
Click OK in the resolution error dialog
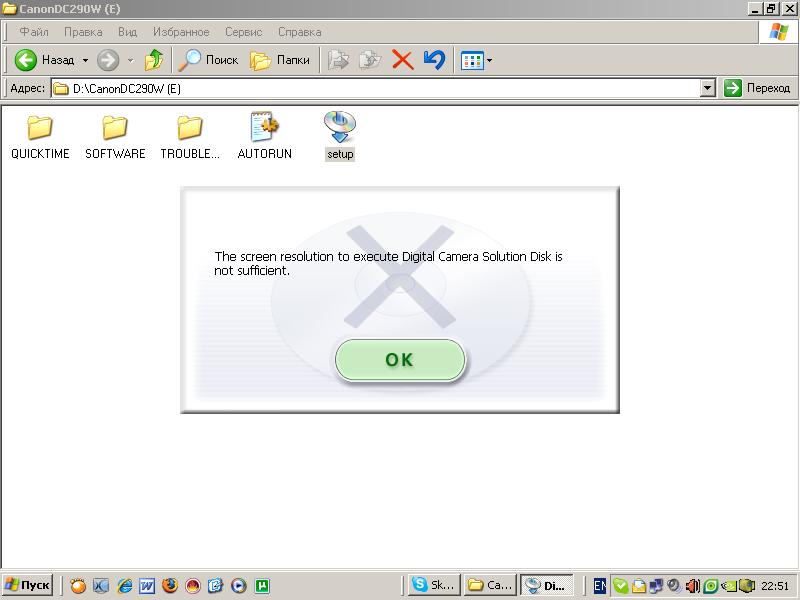click(400, 360)
